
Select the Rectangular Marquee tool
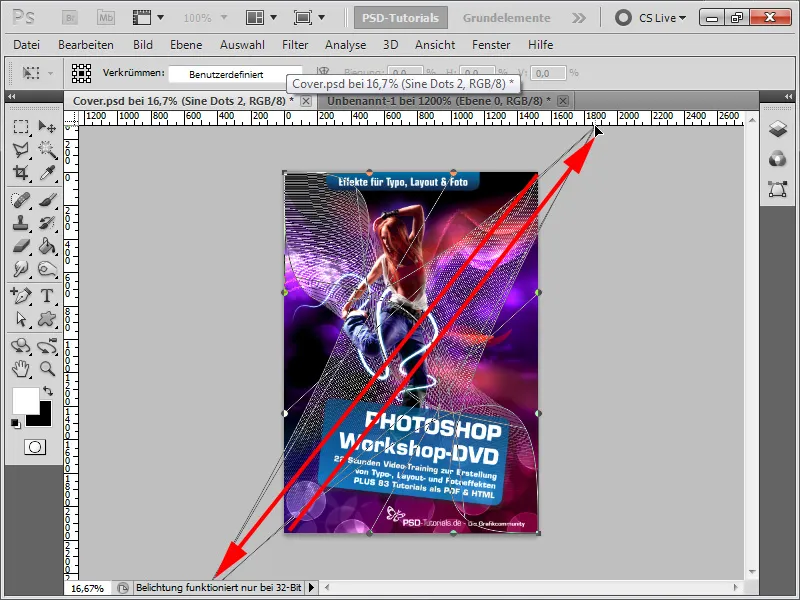click(x=20, y=126)
